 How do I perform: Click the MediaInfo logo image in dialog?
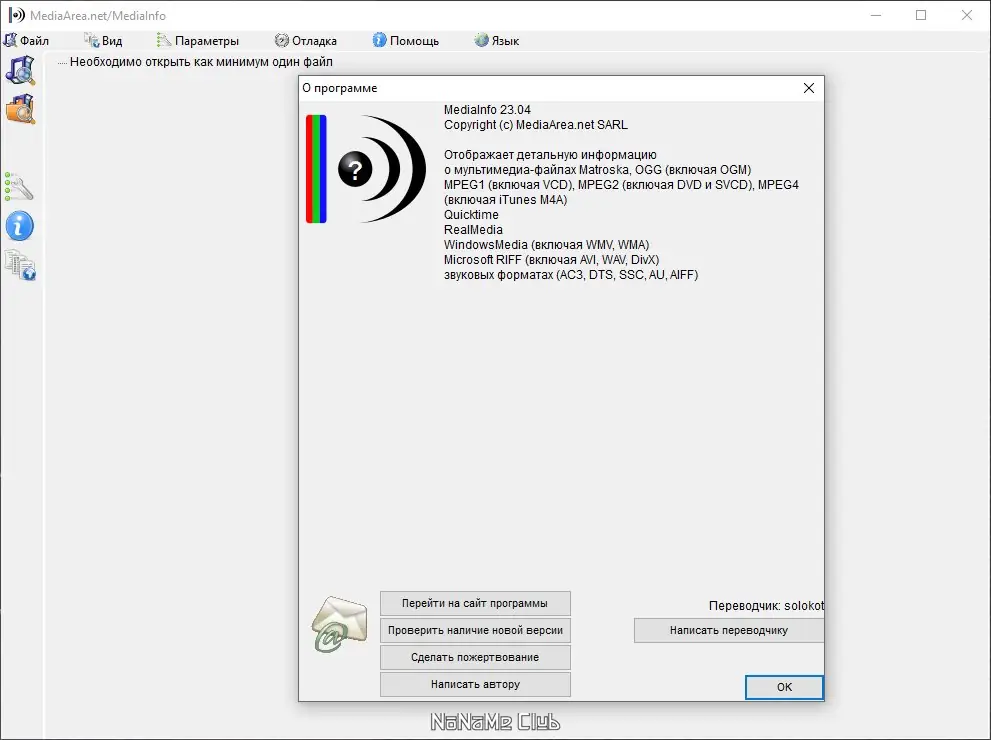[367, 169]
